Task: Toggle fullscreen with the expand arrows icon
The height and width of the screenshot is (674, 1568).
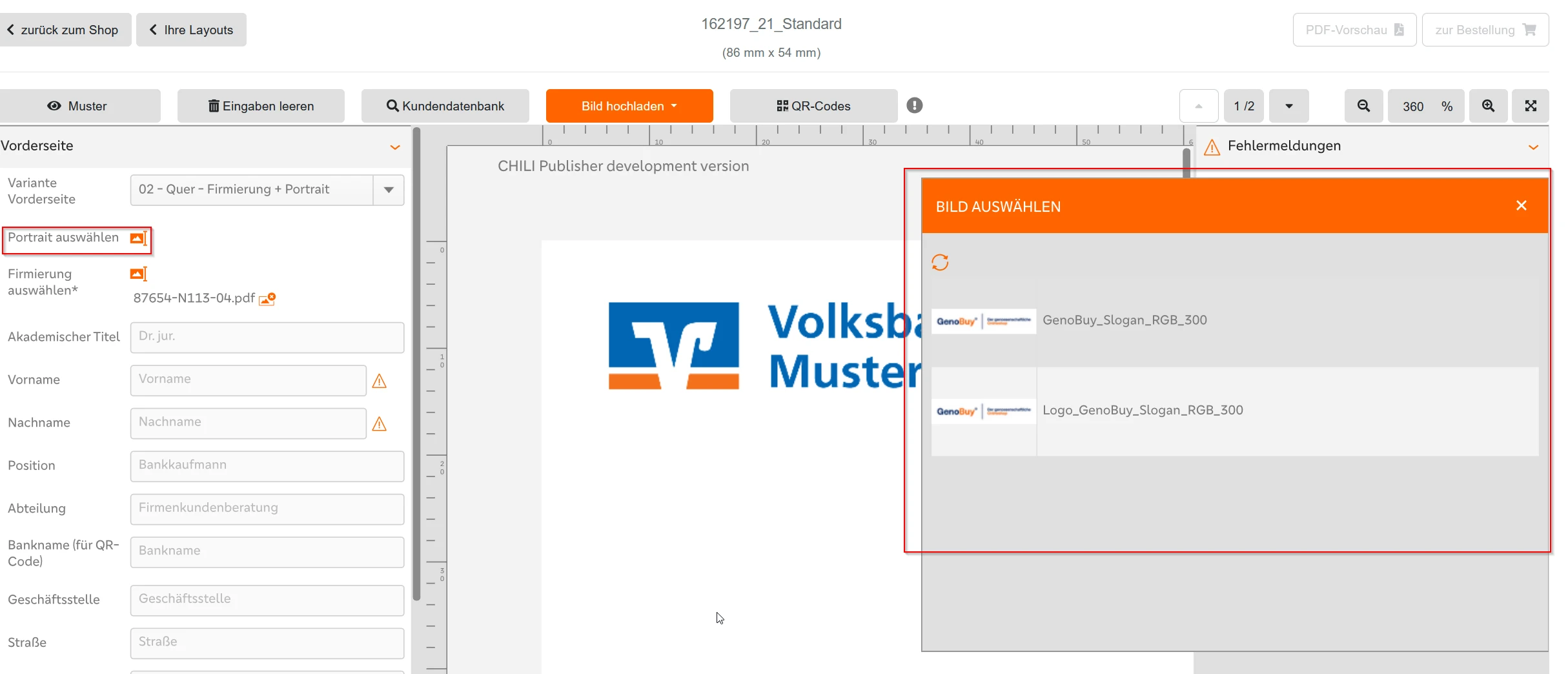Action: (1531, 106)
